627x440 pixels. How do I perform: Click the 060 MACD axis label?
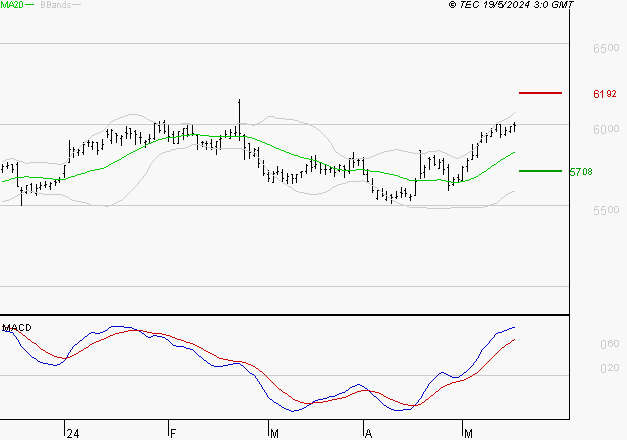(609, 344)
